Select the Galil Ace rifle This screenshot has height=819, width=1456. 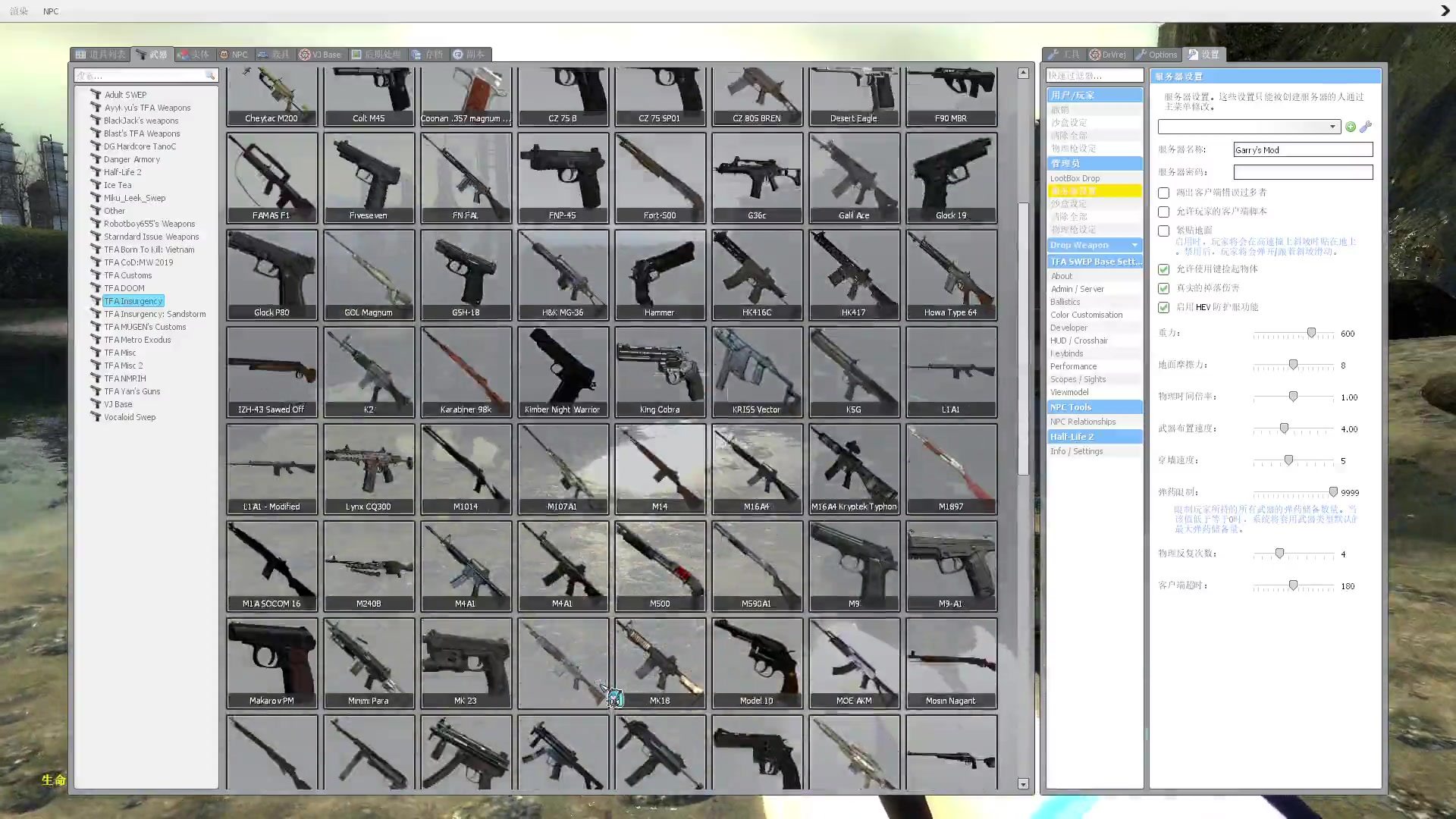pyautogui.click(x=854, y=178)
